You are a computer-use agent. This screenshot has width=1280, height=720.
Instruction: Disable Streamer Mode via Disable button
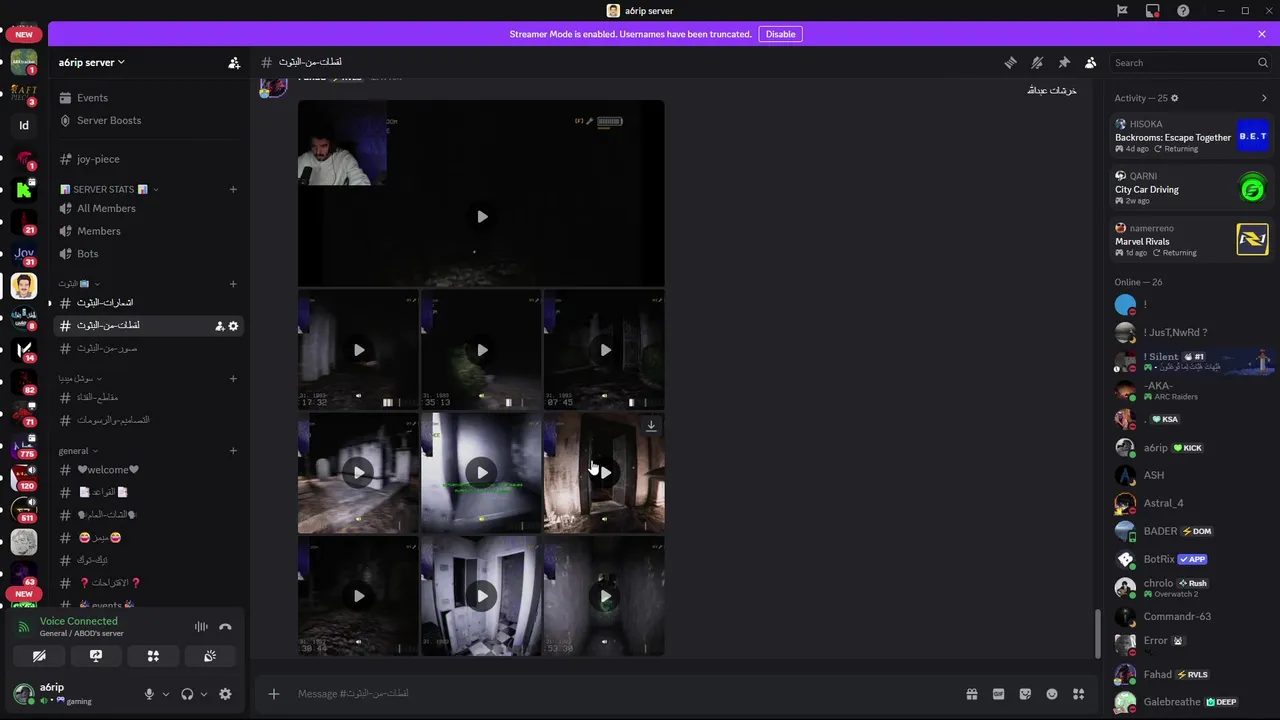pos(781,34)
